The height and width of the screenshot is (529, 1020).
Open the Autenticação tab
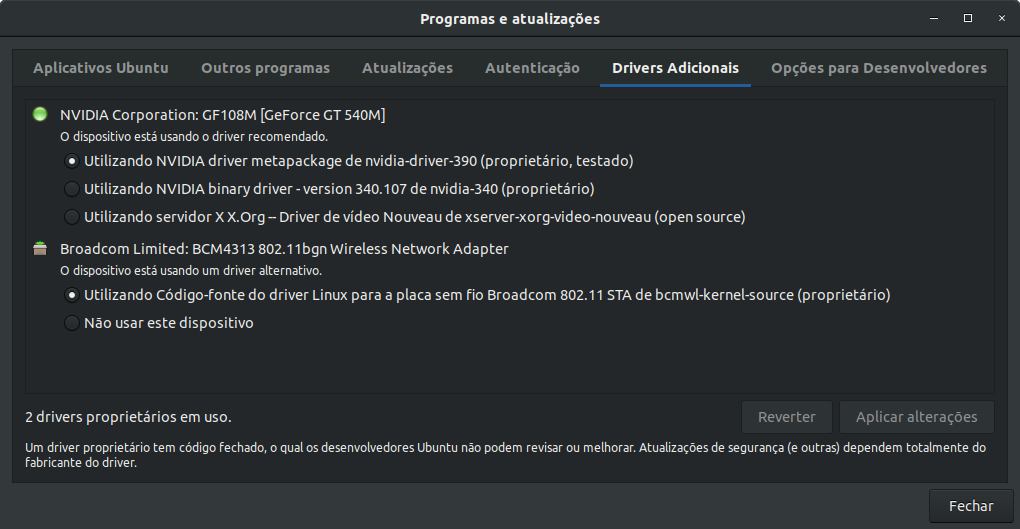(532, 68)
